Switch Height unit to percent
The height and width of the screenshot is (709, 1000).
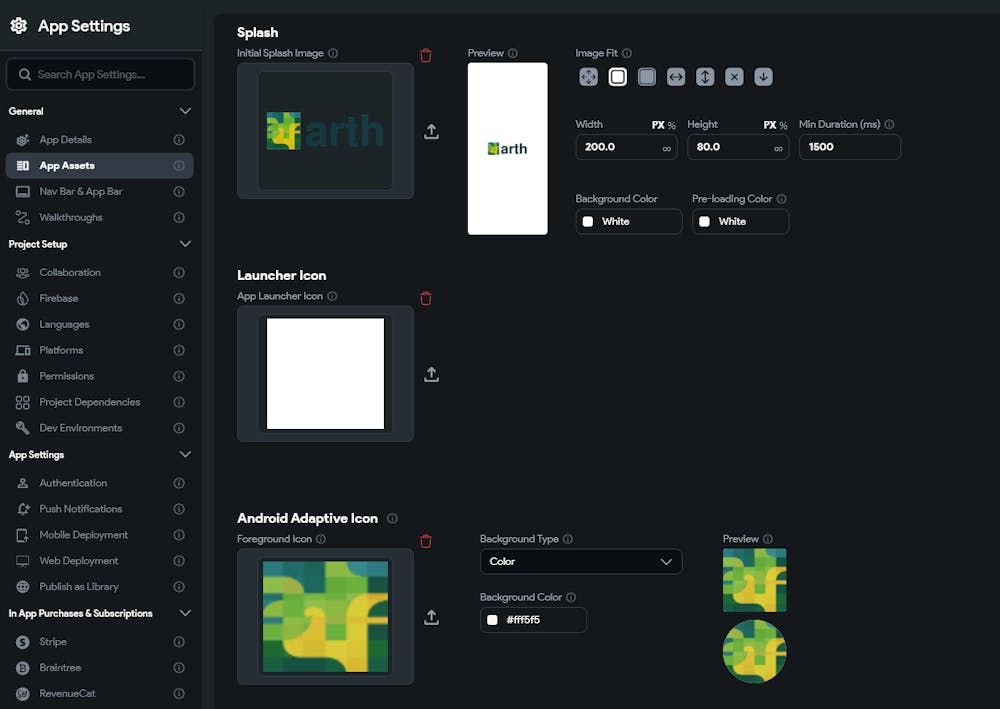tap(783, 126)
